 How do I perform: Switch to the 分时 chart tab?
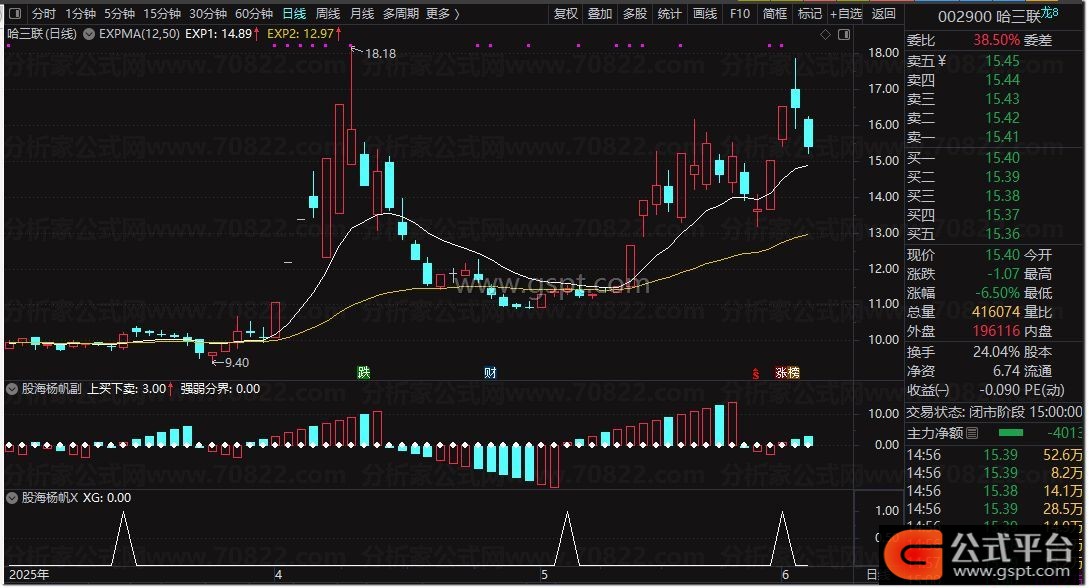[44, 14]
